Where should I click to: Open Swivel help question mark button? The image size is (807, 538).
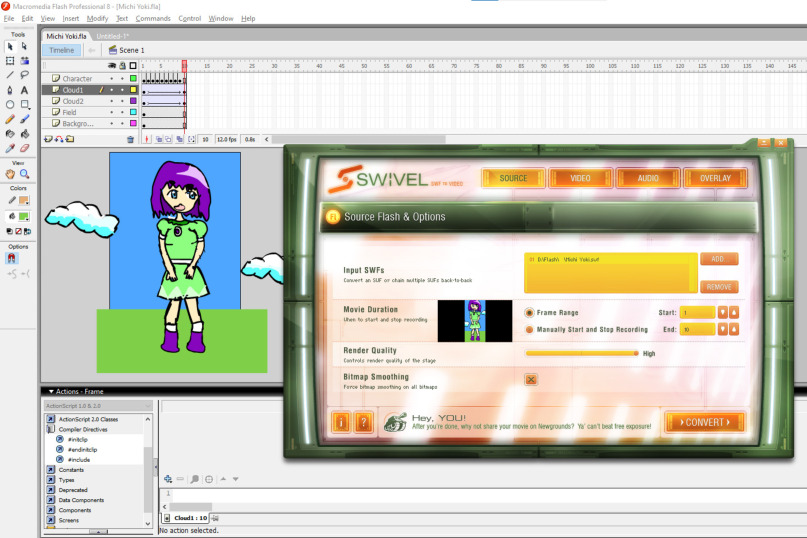coord(364,422)
